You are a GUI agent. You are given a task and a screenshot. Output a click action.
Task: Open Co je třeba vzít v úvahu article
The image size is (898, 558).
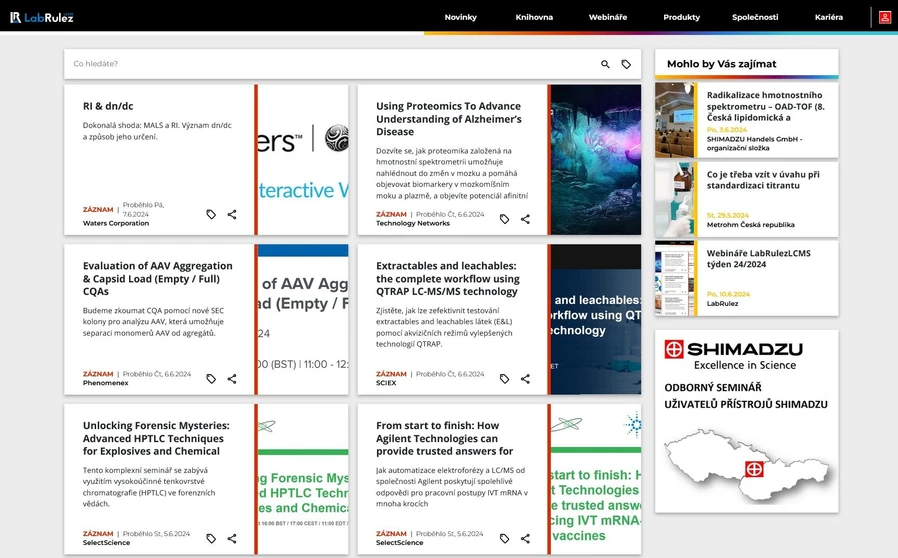click(763, 180)
